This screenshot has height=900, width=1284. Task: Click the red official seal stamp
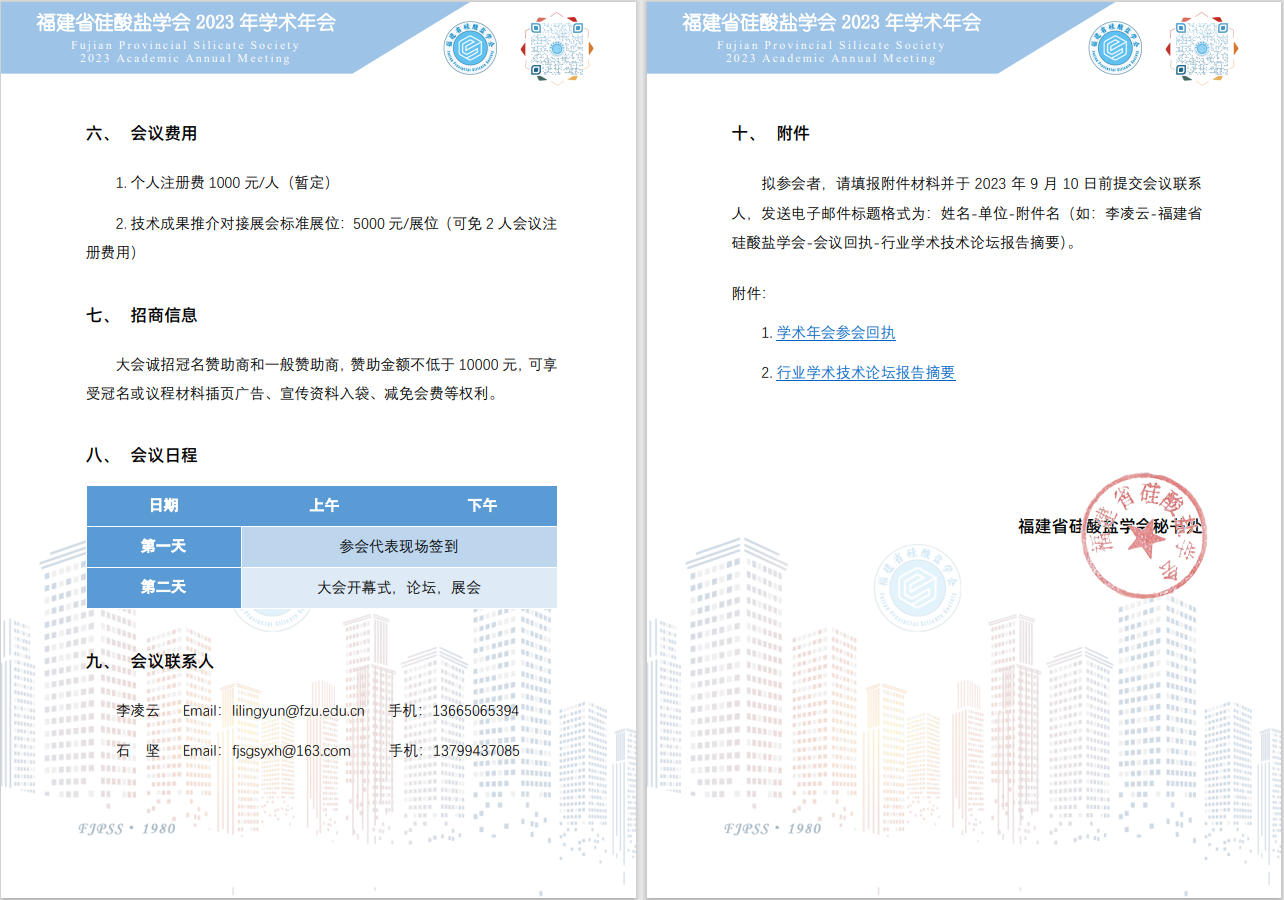pos(1144,535)
